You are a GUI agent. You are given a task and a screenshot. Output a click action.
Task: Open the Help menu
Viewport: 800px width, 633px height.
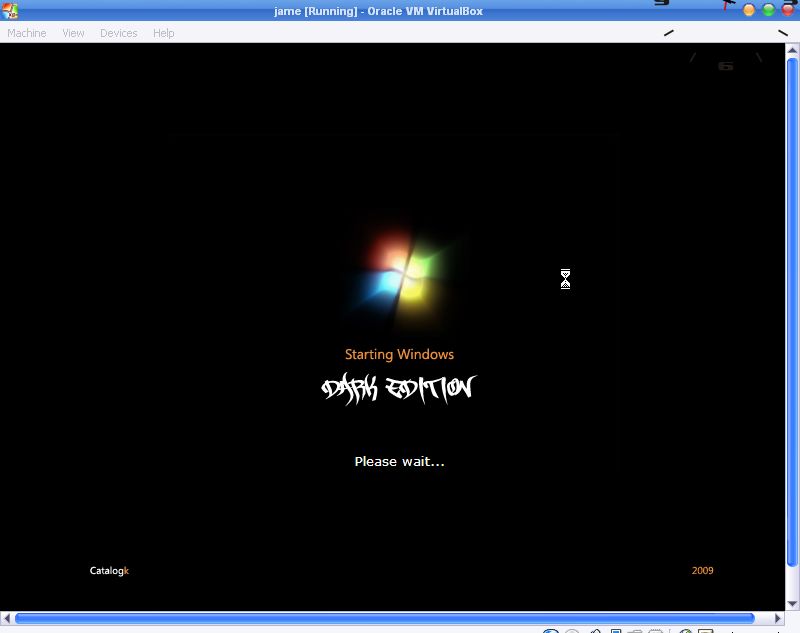coord(163,33)
